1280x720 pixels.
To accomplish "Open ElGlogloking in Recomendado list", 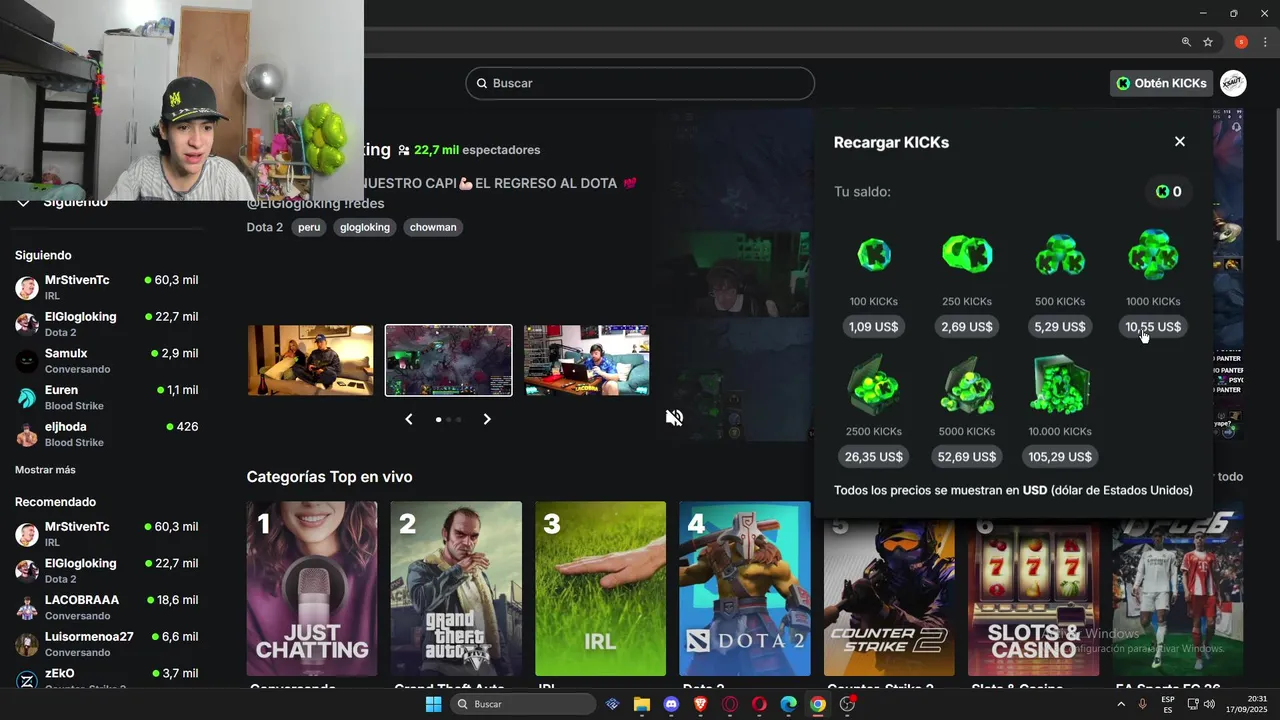I will 107,571.
